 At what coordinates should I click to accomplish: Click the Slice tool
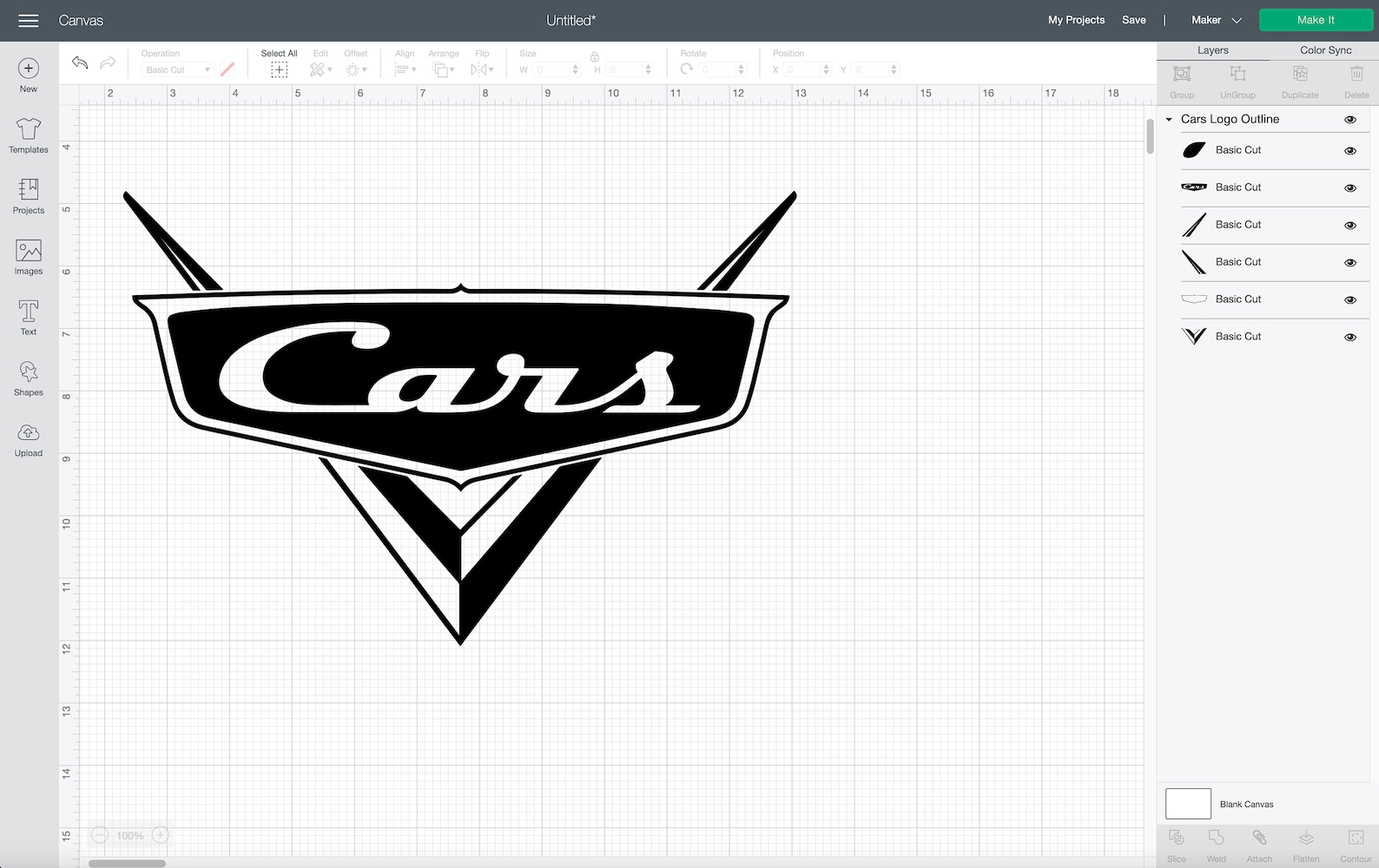click(x=1177, y=838)
